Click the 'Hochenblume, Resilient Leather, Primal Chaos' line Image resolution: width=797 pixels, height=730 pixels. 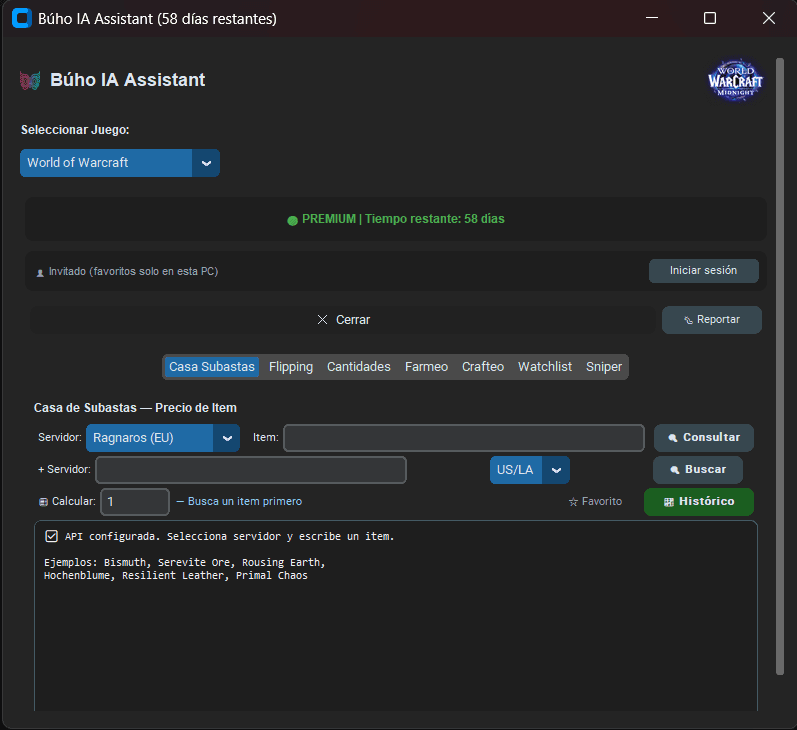pos(176,575)
